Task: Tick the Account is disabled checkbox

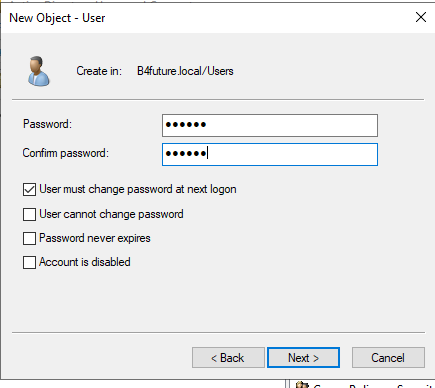Action: pos(29,262)
